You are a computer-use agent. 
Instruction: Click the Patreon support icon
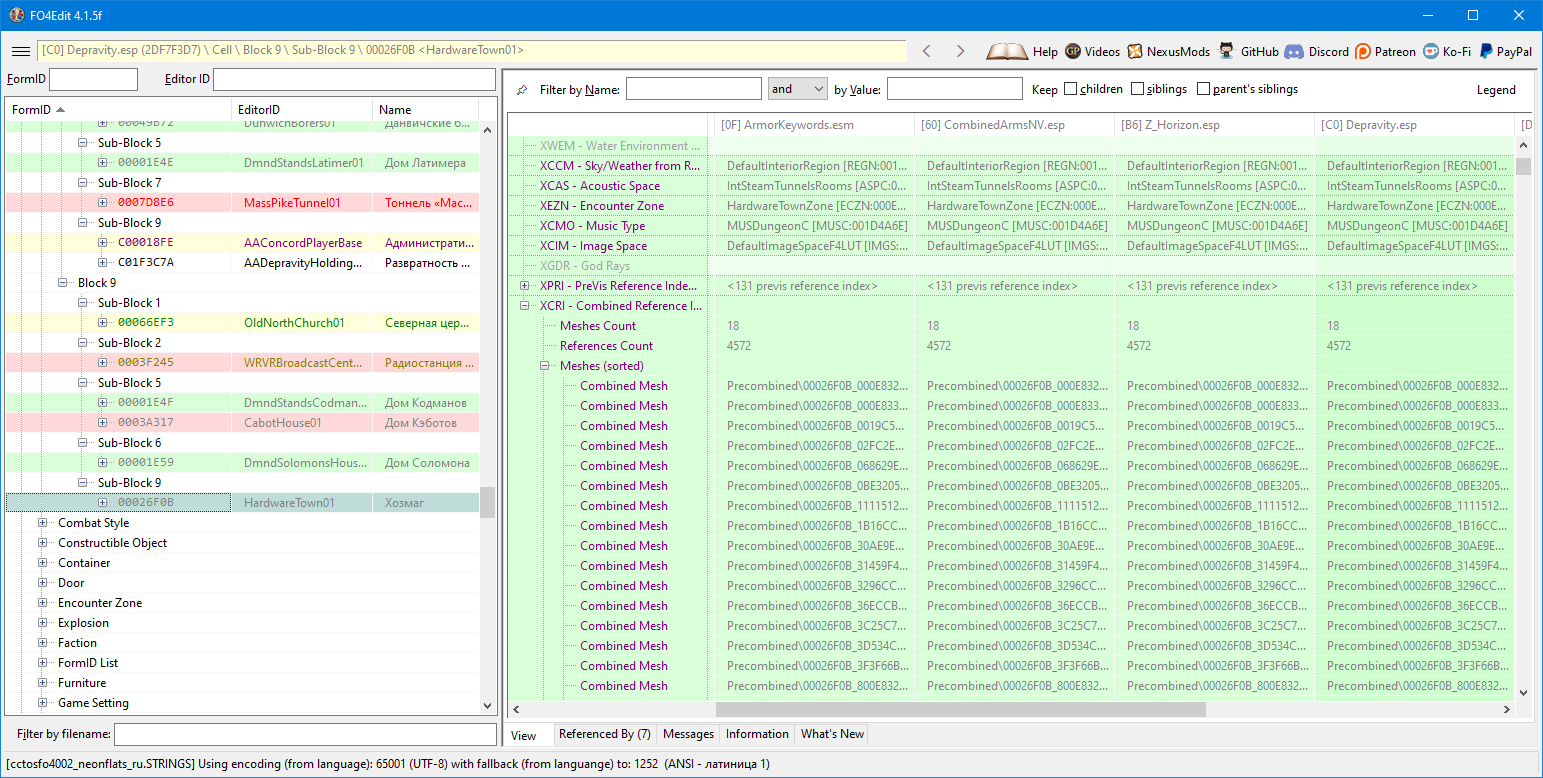[1363, 51]
